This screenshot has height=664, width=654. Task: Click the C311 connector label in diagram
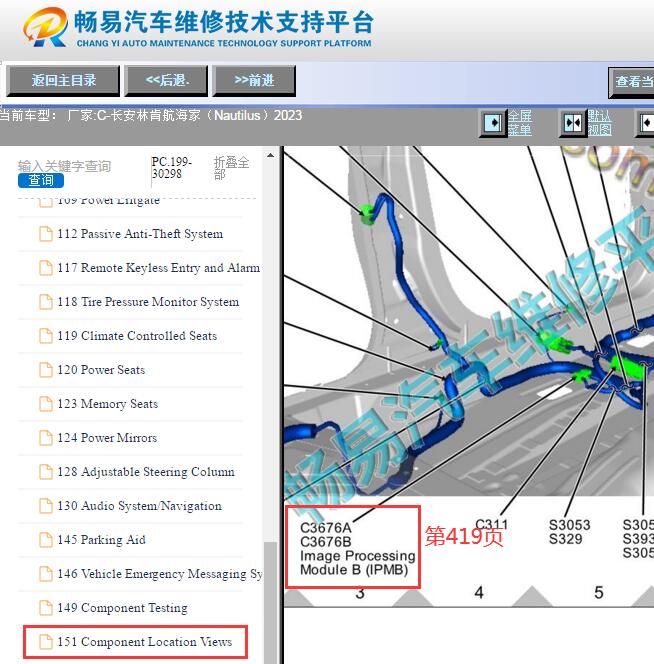pyautogui.click(x=491, y=525)
